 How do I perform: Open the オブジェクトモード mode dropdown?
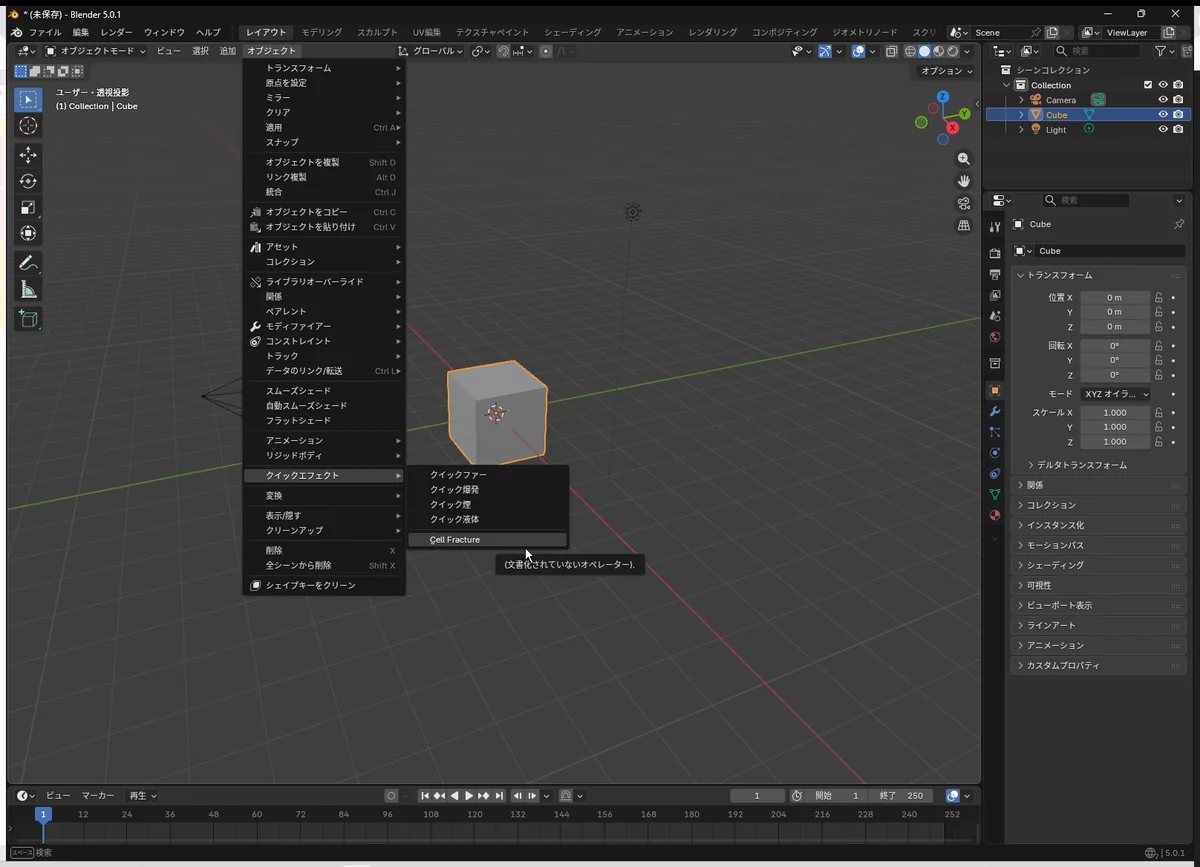[x=95, y=51]
